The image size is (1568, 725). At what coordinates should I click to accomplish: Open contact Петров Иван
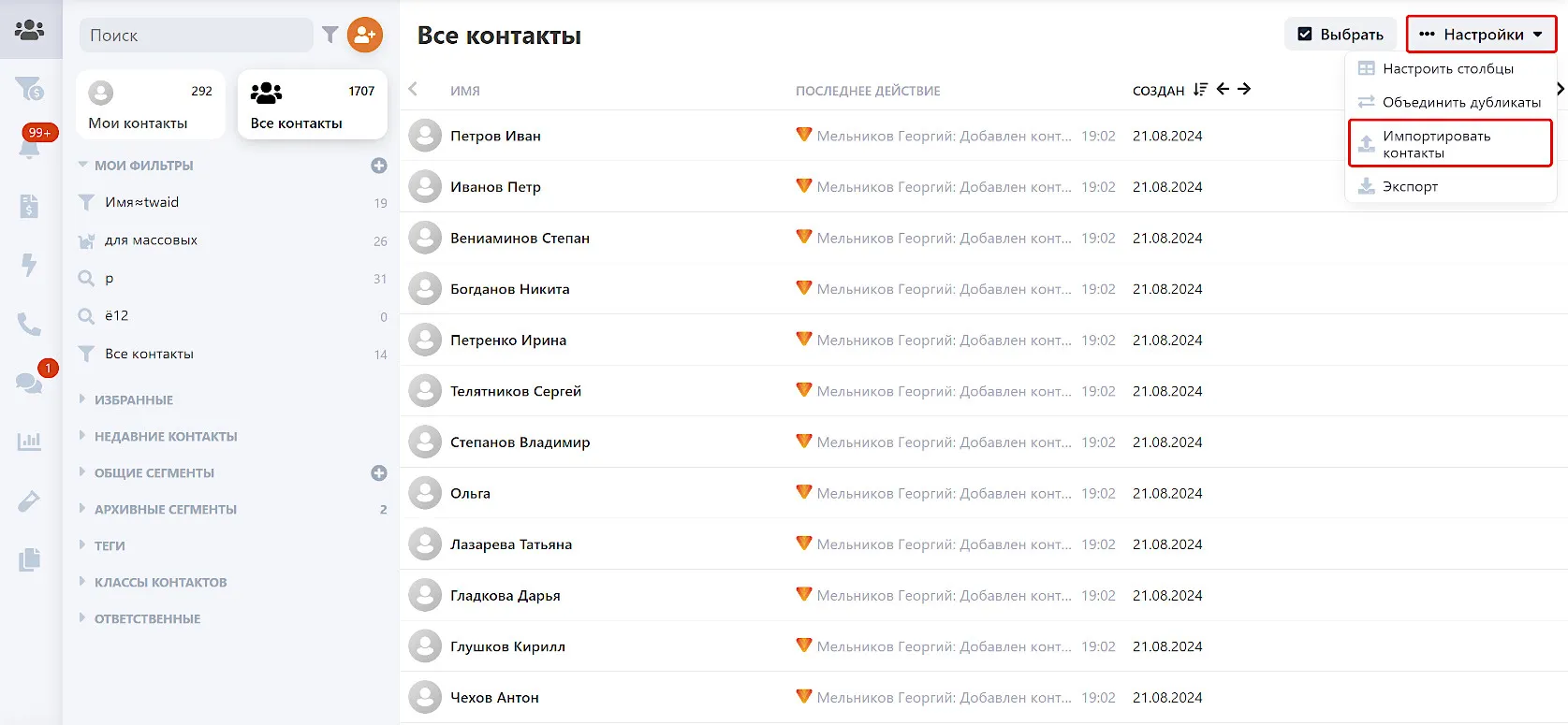(495, 136)
